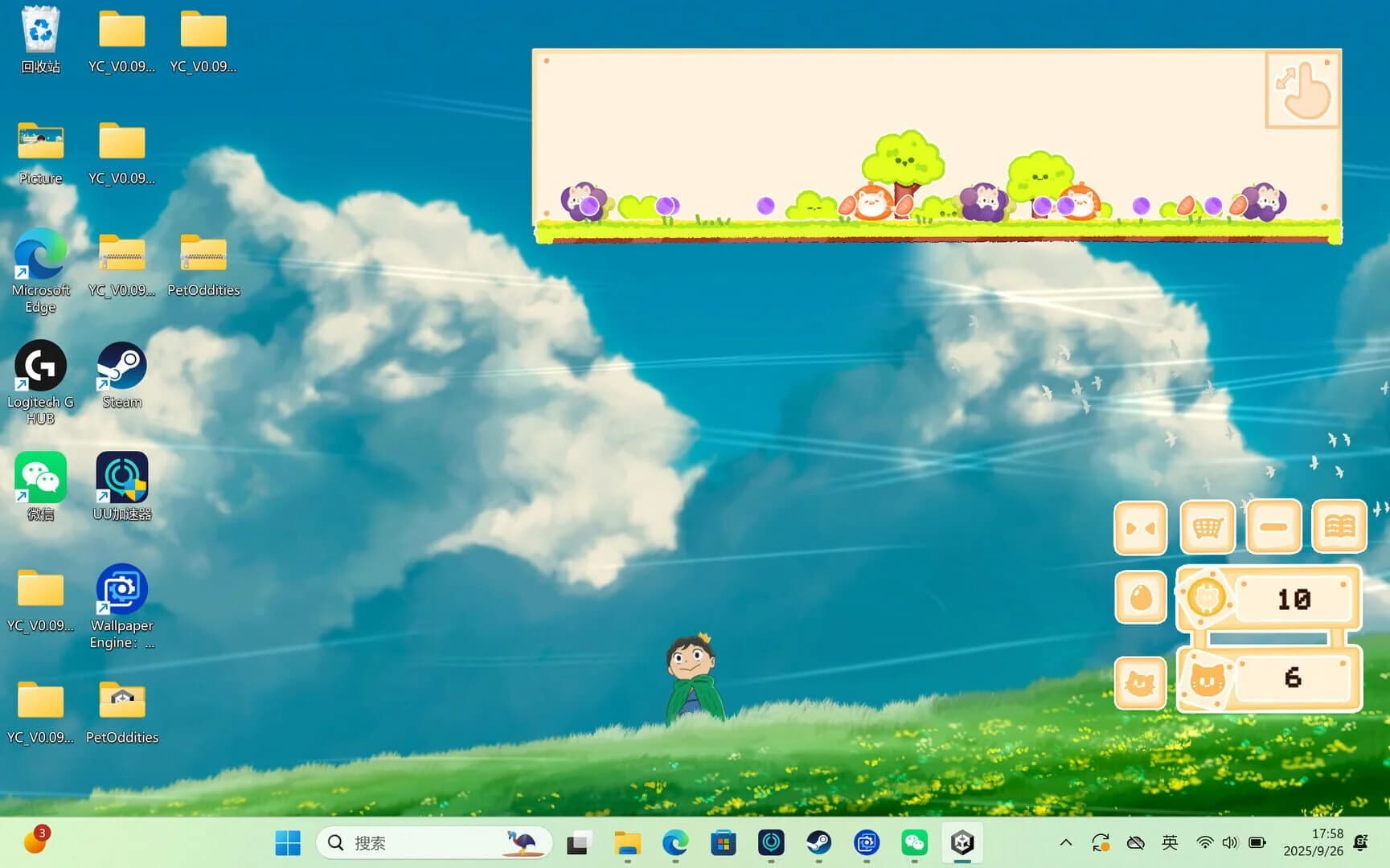Open the Windows Start menu
The width and height of the screenshot is (1390, 868).
click(x=287, y=842)
